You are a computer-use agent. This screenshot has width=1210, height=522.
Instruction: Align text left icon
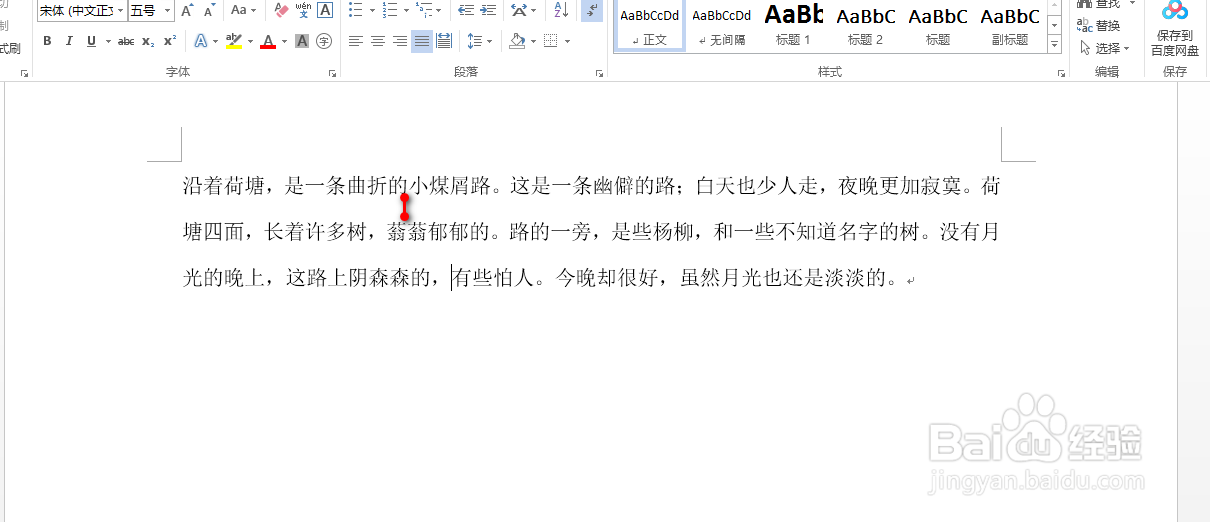[356, 41]
